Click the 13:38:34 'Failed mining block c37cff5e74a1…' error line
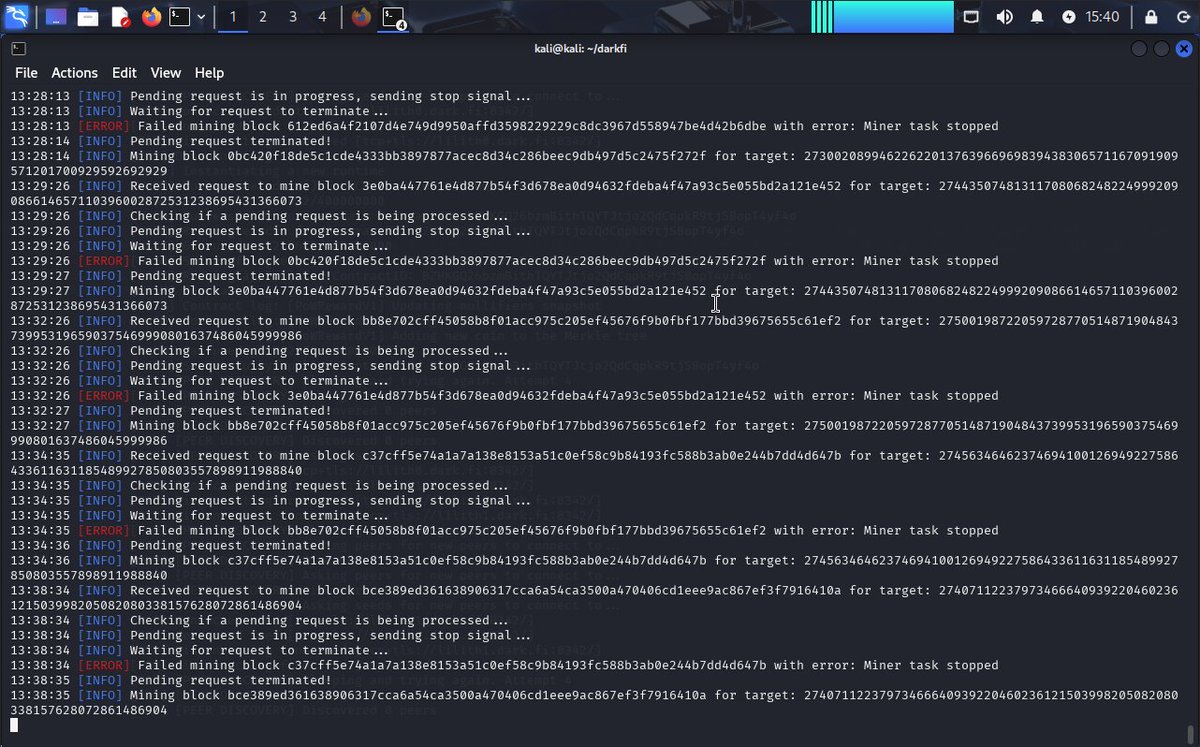 [505, 666]
